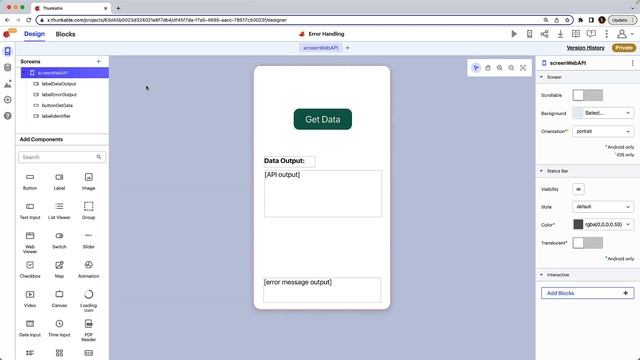Select labelIdentifier in the tree
Viewport: 640px width, 360px height.
pos(56,116)
